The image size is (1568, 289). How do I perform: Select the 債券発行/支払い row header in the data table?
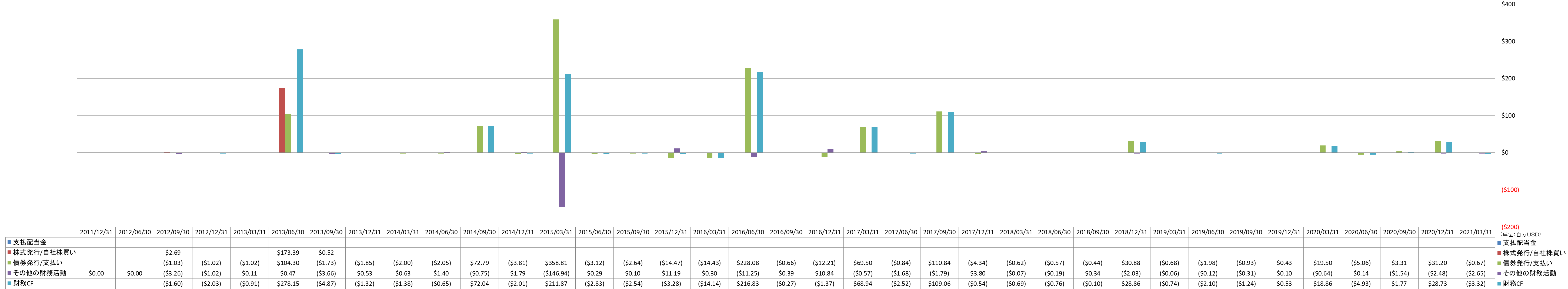[x=41, y=263]
